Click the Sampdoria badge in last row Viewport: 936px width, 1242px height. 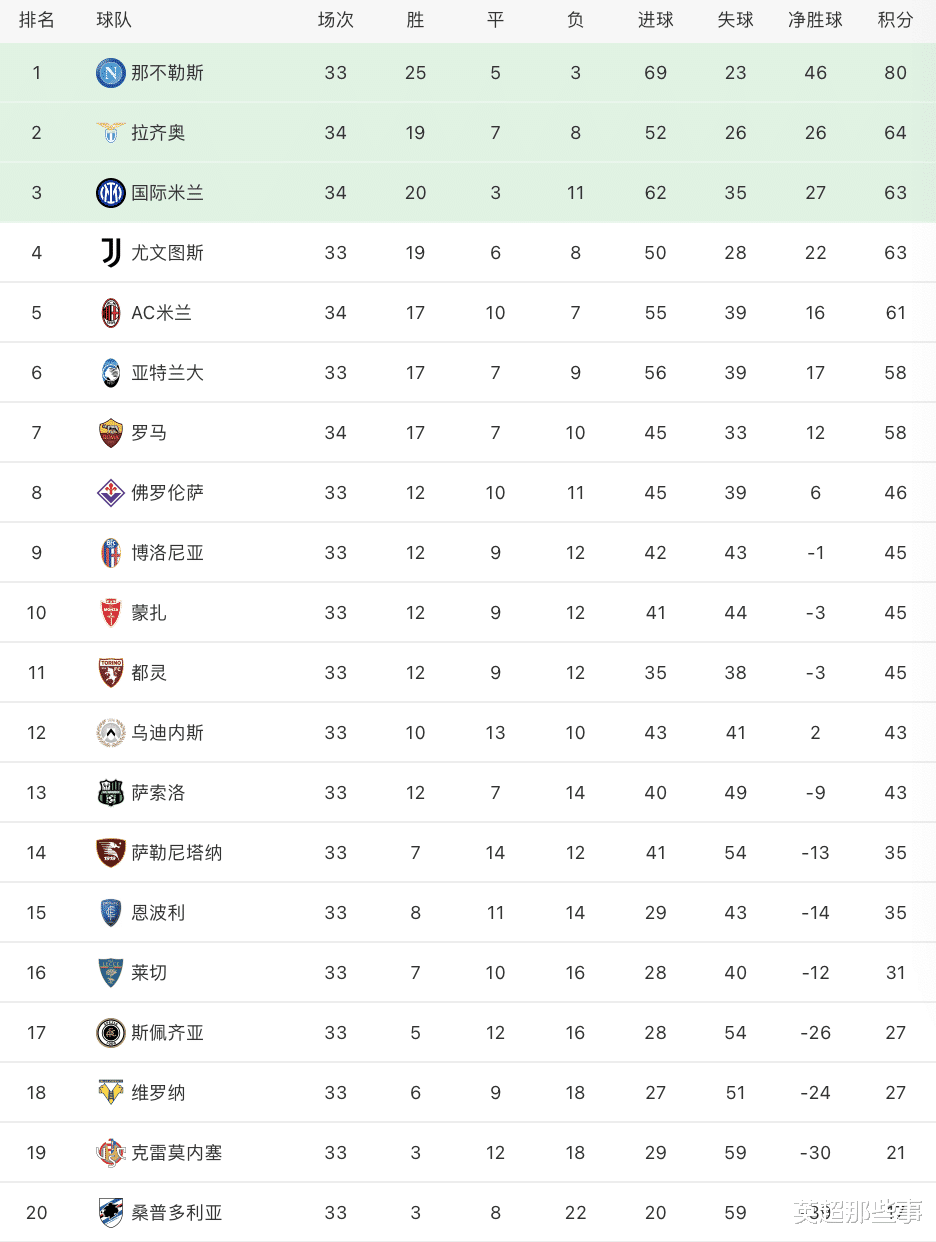pyautogui.click(x=111, y=1213)
